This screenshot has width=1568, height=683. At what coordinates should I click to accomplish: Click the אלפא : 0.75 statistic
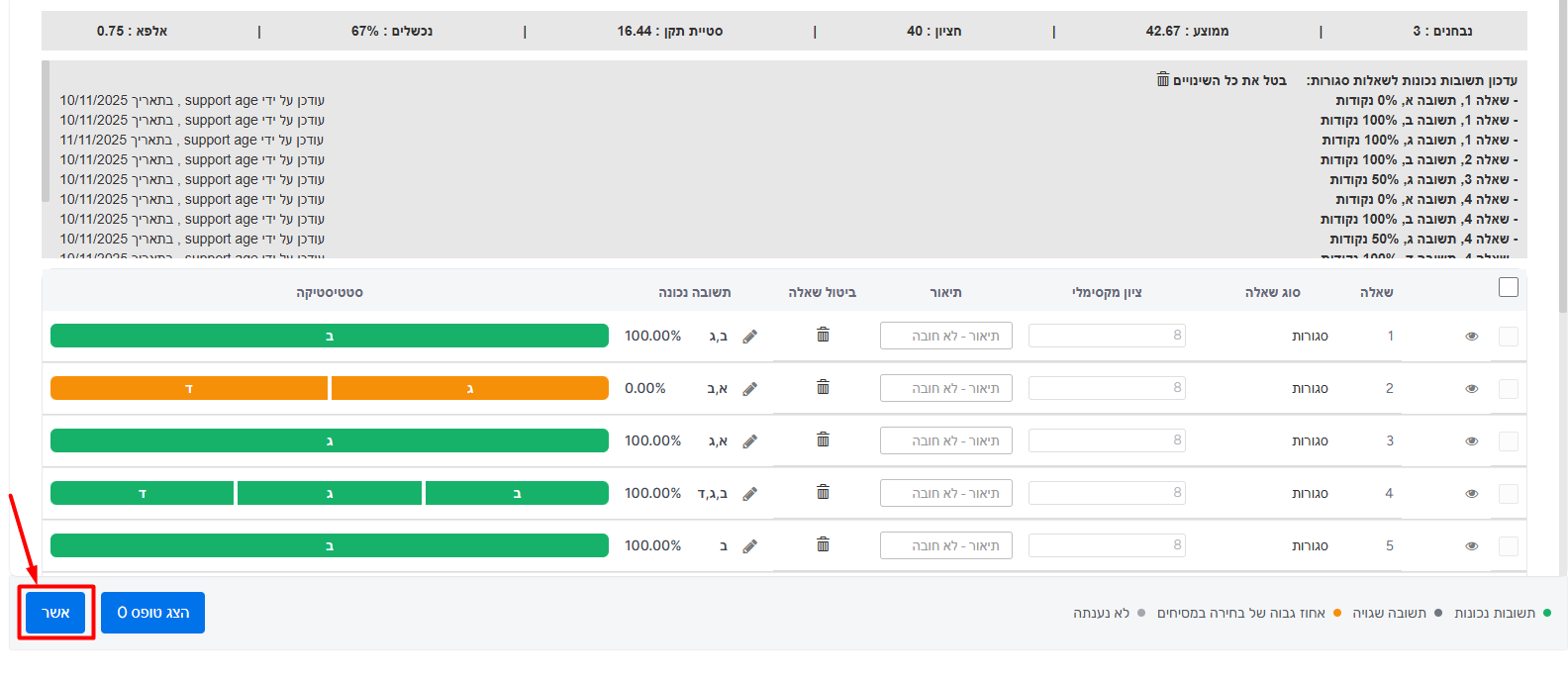[132, 31]
